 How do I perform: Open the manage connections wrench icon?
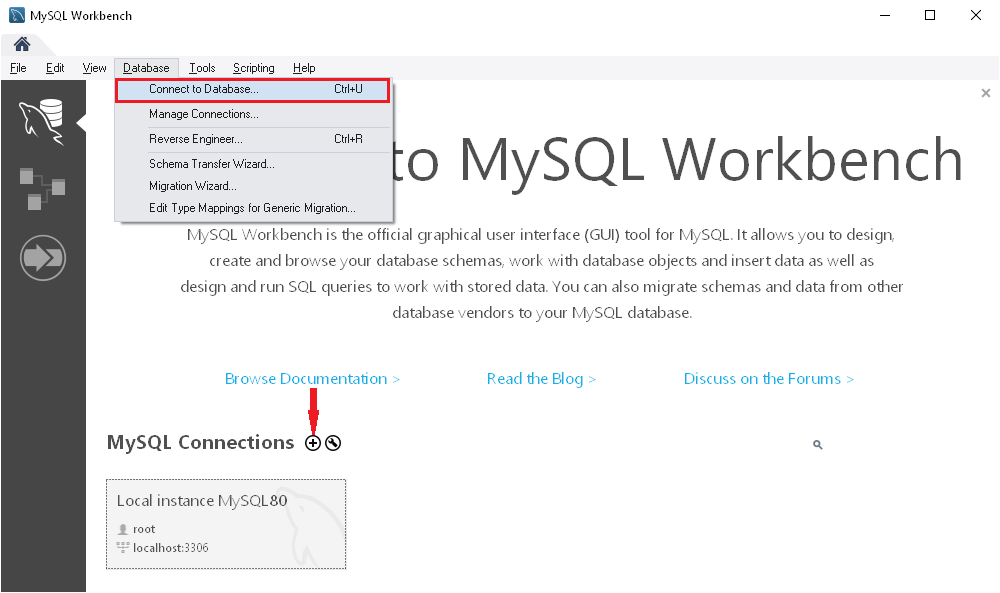tap(333, 442)
